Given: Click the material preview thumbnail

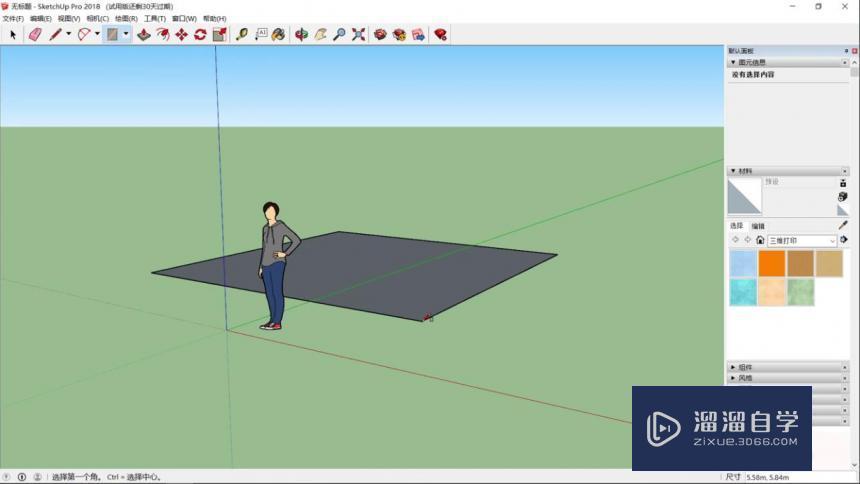Looking at the screenshot, I should 744,196.
